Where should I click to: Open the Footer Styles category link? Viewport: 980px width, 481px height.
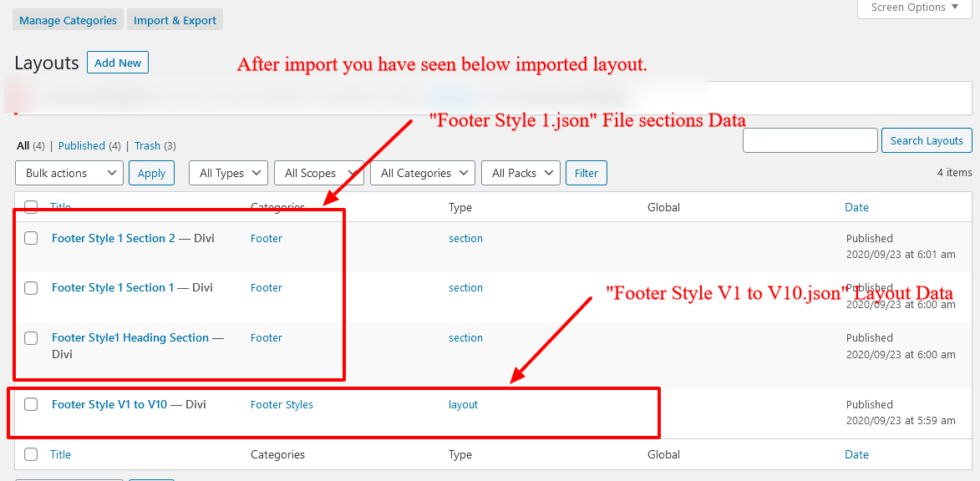(x=281, y=405)
